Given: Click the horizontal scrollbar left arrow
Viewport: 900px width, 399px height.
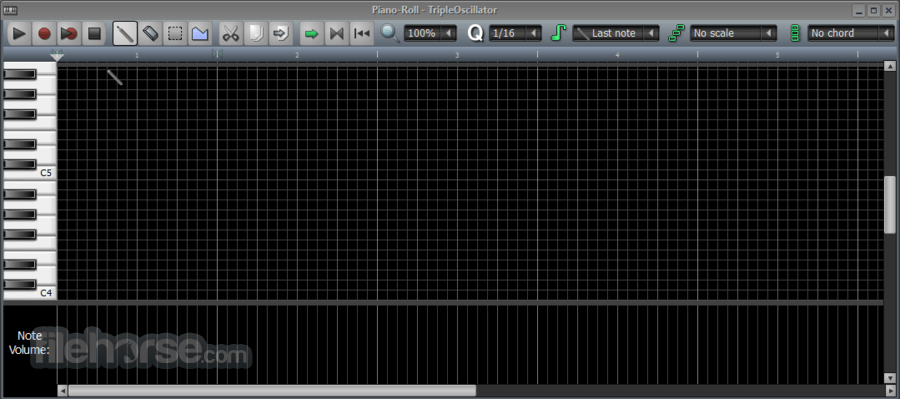Looking at the screenshot, I should (63, 390).
